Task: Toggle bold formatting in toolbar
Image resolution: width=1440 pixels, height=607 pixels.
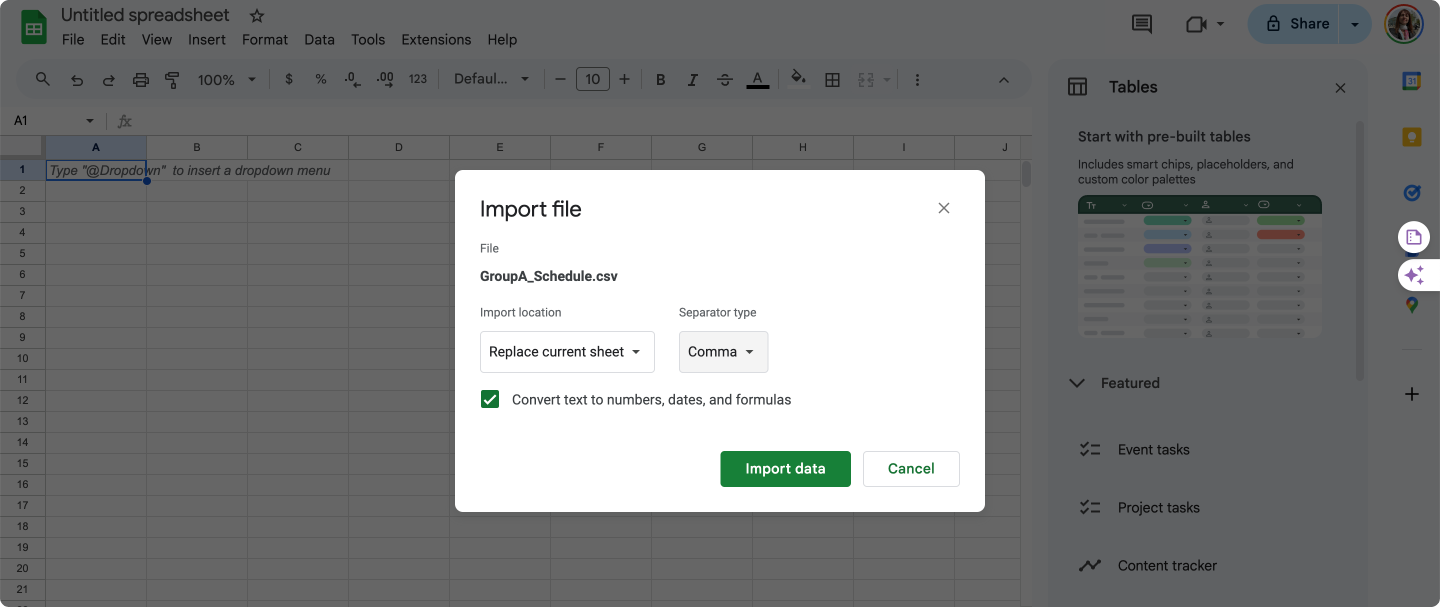Action: click(x=660, y=79)
